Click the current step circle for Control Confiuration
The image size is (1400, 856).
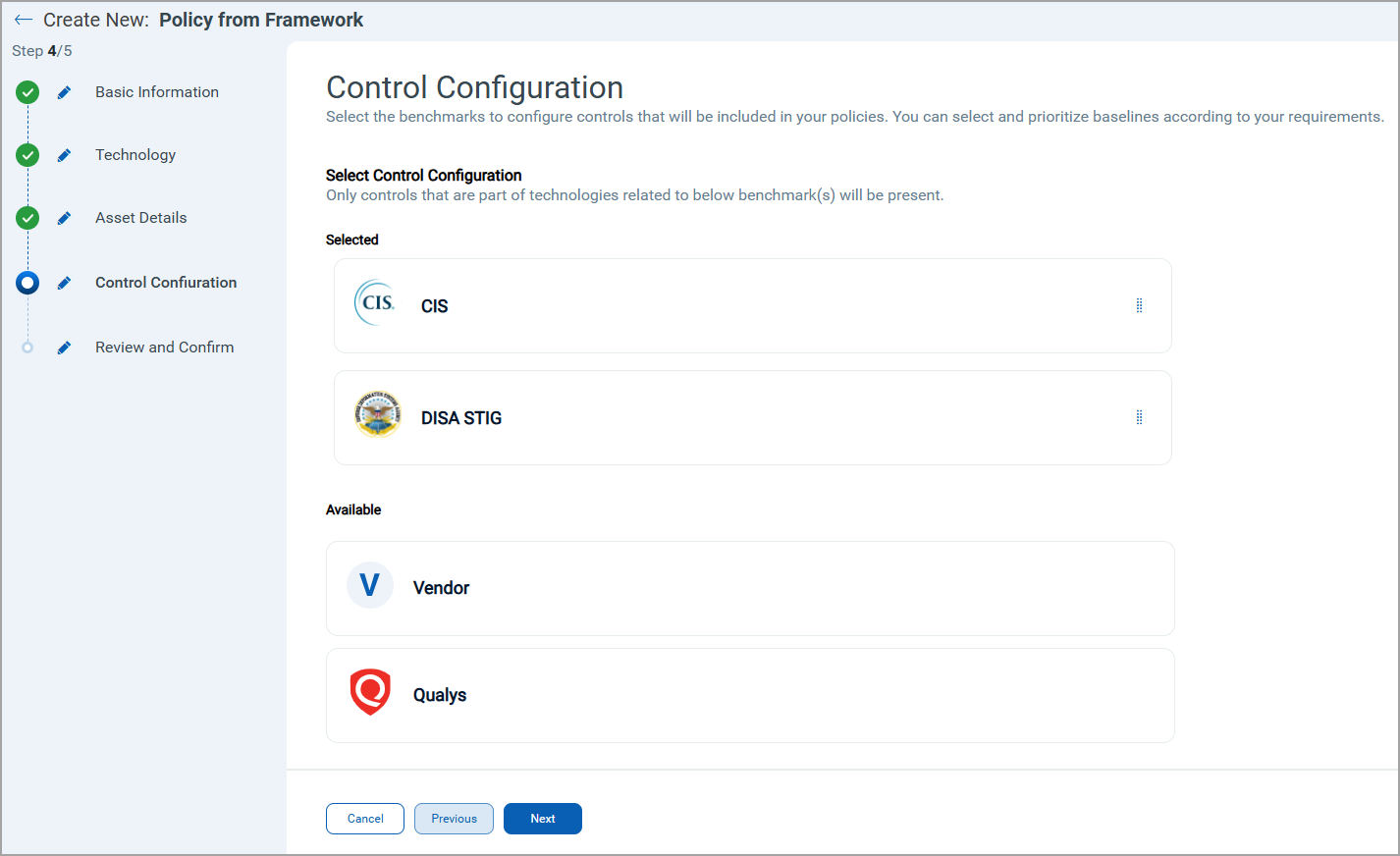[x=27, y=283]
